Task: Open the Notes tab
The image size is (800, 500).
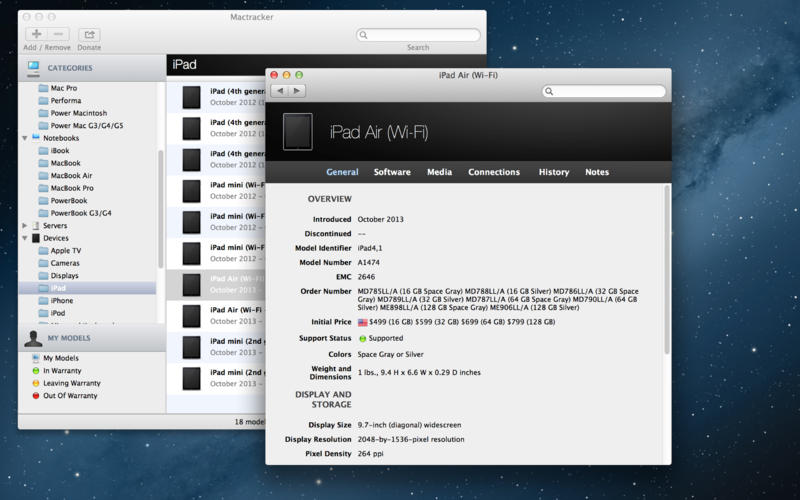Action: [597, 172]
